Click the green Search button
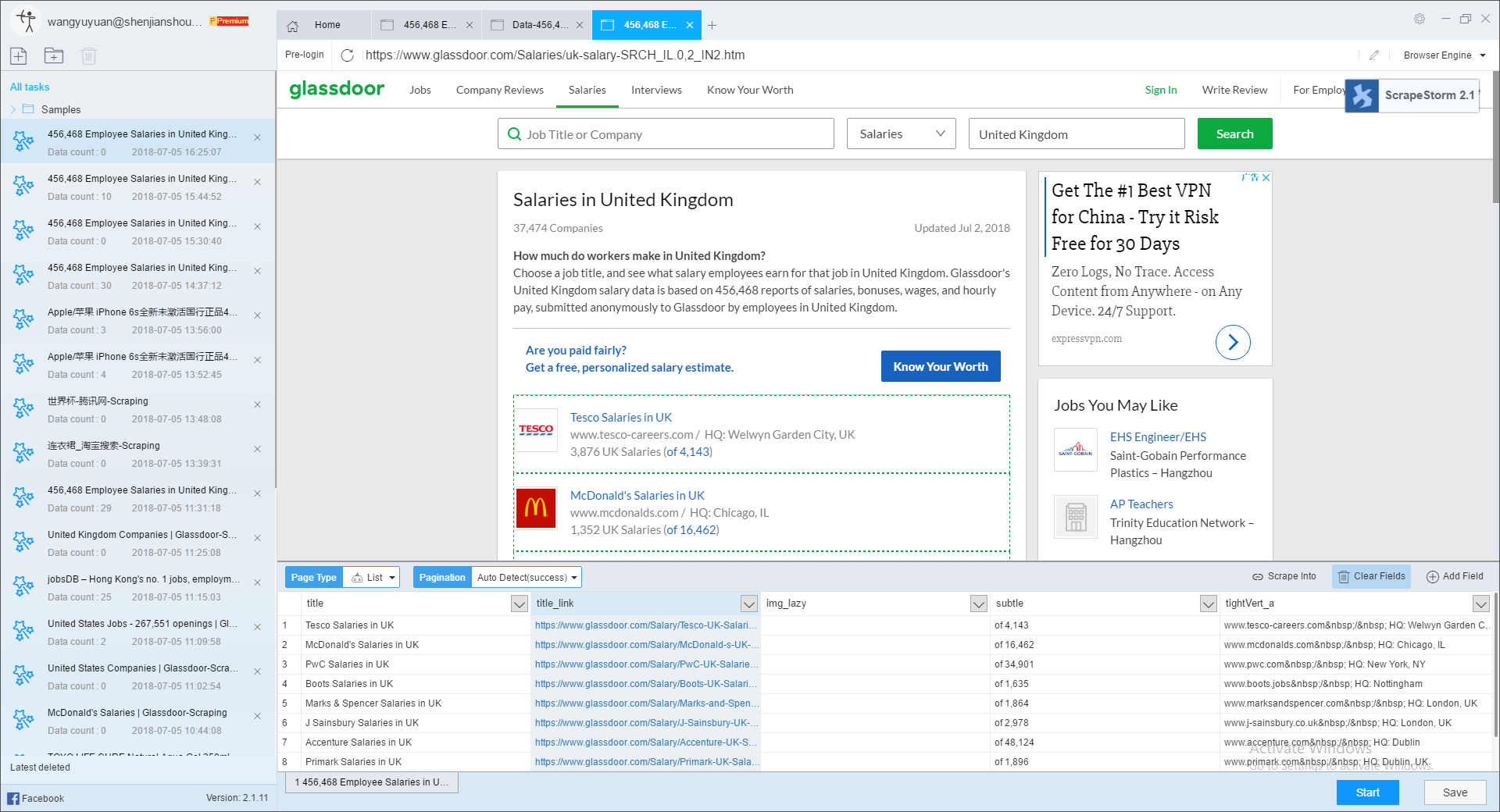This screenshot has width=1500, height=812. (1234, 134)
